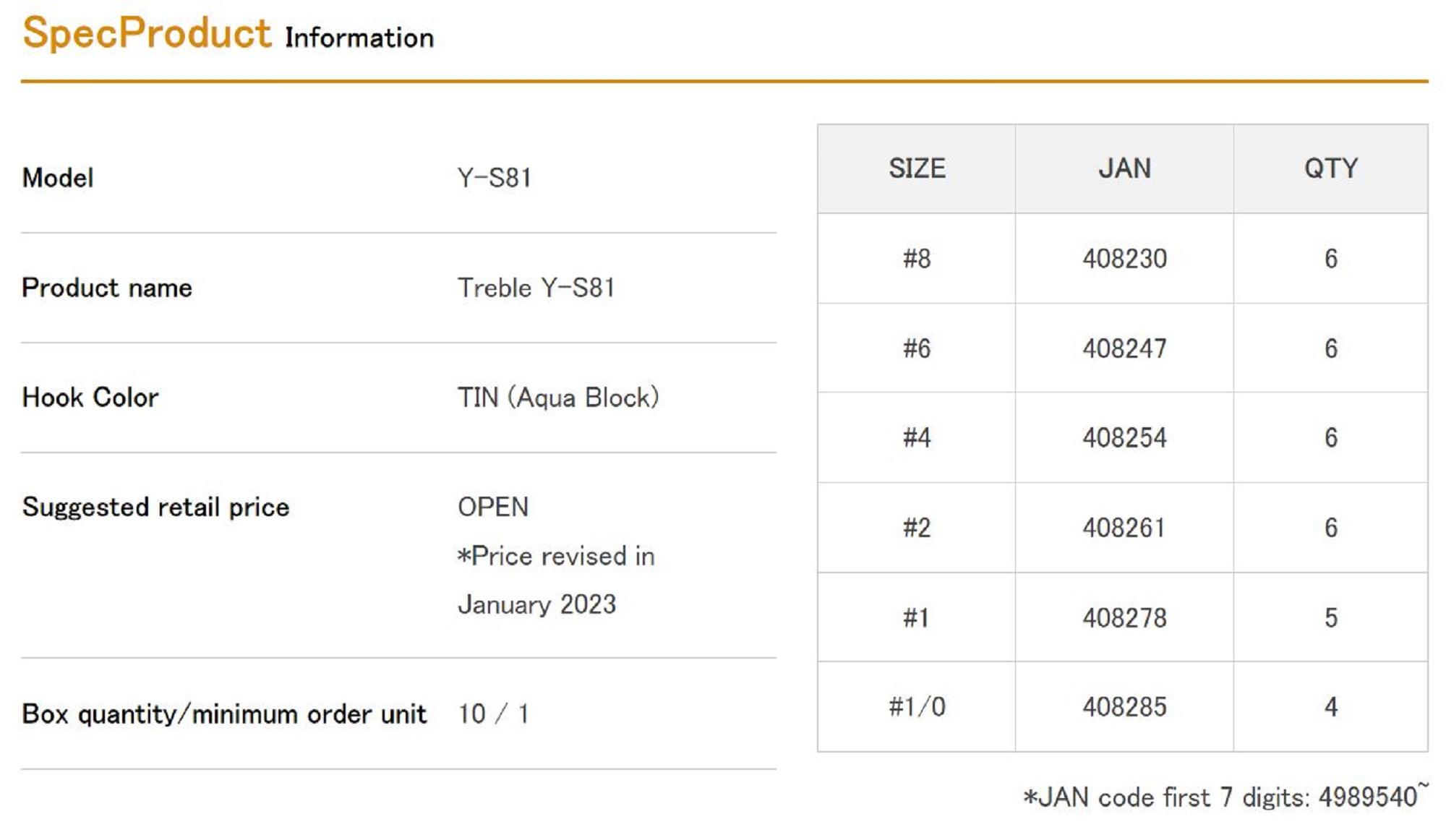
Task: Click the Model value Y-S81
Action: [x=495, y=178]
